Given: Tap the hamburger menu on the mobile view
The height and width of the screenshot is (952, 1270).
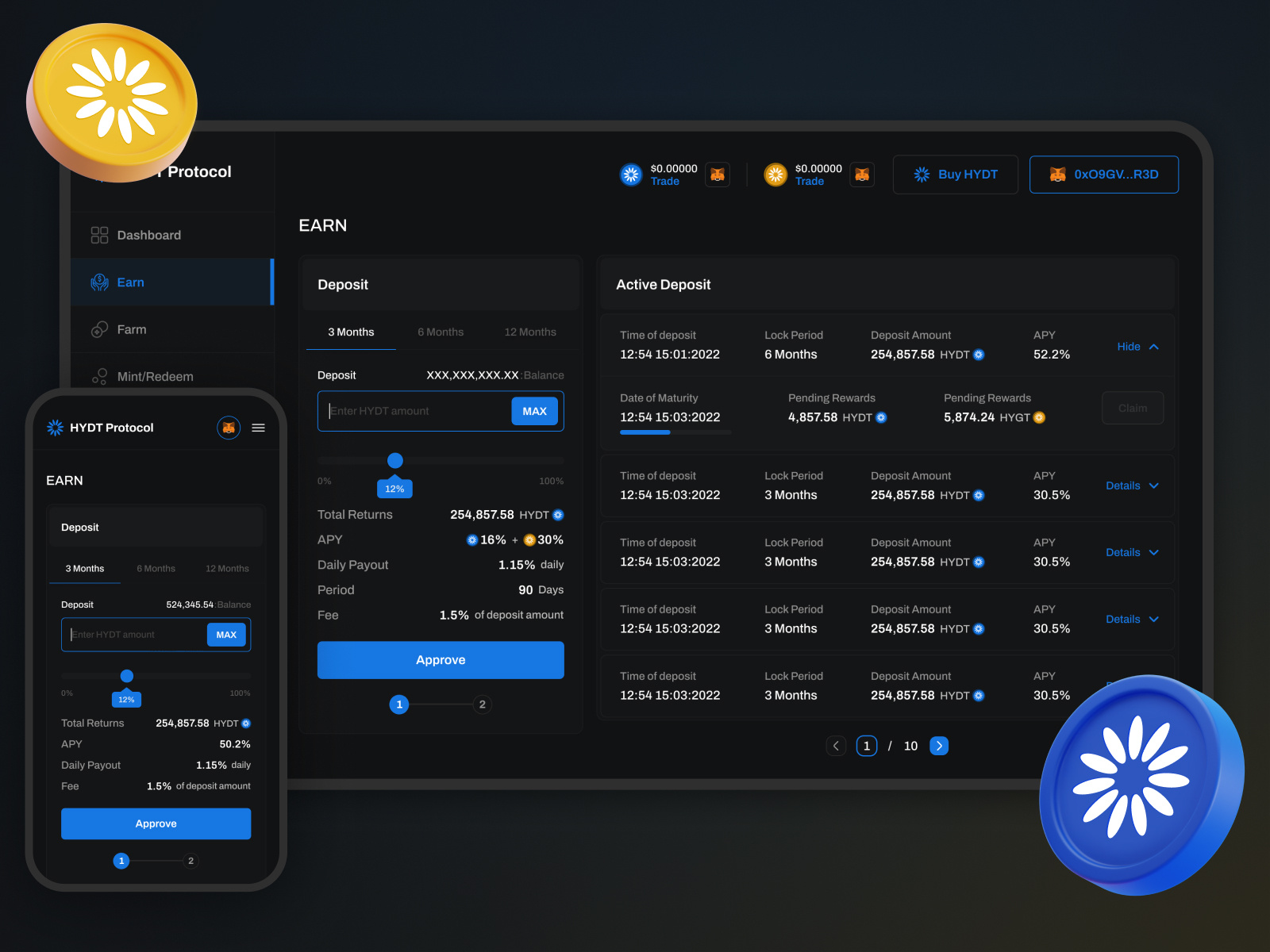Looking at the screenshot, I should click(x=258, y=428).
